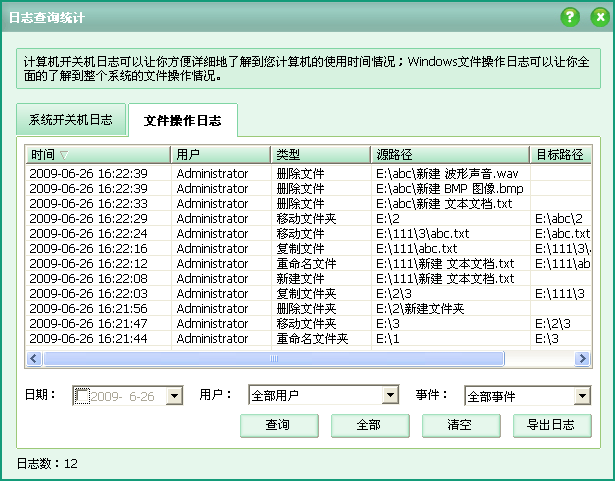Click the horizontal scrollbar left arrow

(x=34, y=358)
